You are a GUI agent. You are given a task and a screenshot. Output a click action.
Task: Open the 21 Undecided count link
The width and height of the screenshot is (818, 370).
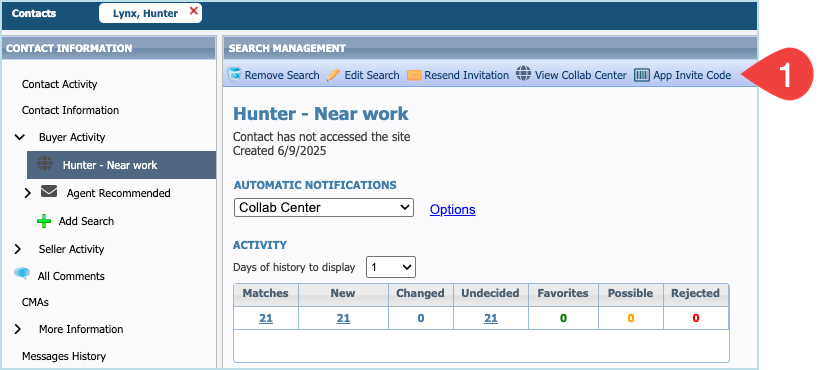(x=490, y=318)
